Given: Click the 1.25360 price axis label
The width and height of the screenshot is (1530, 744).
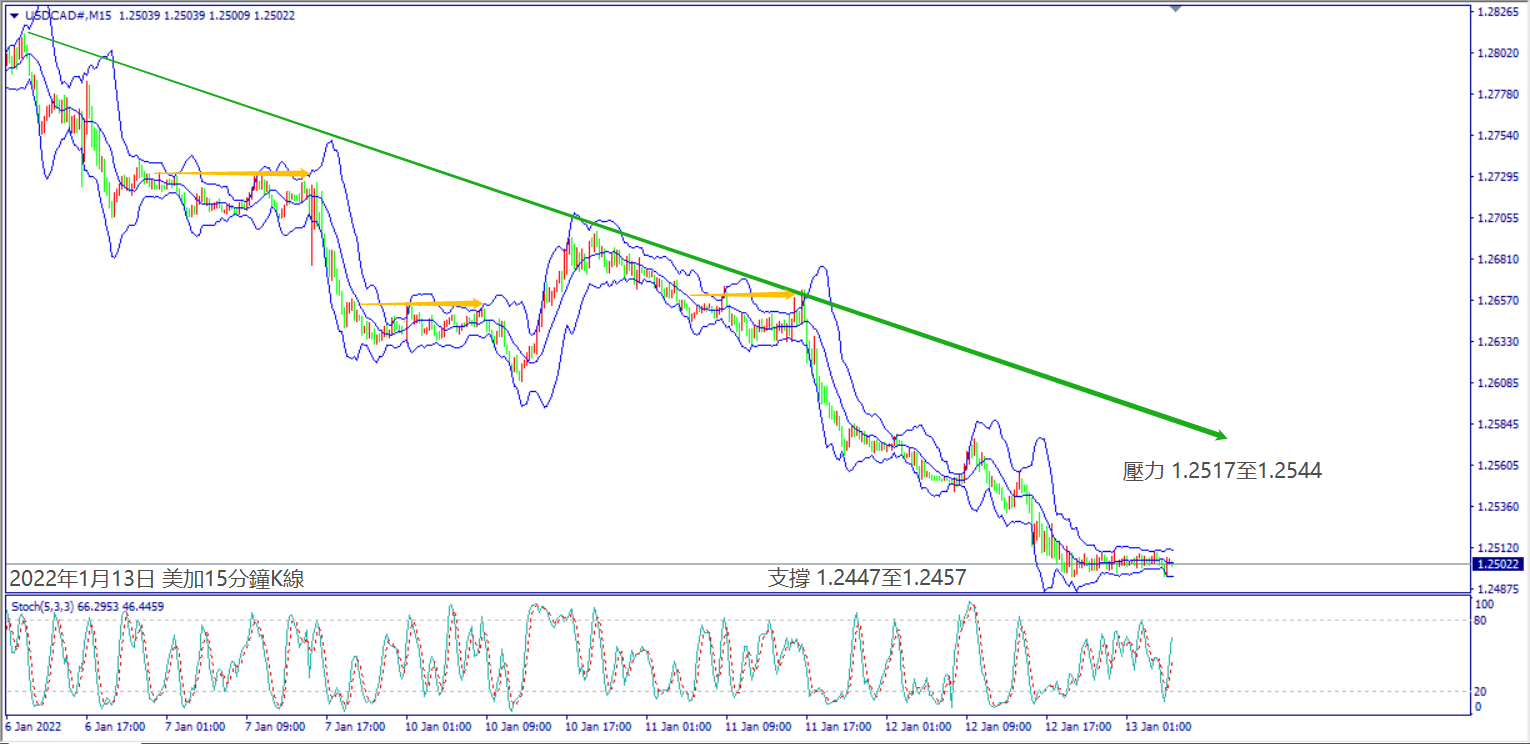Looking at the screenshot, I should (x=1497, y=507).
